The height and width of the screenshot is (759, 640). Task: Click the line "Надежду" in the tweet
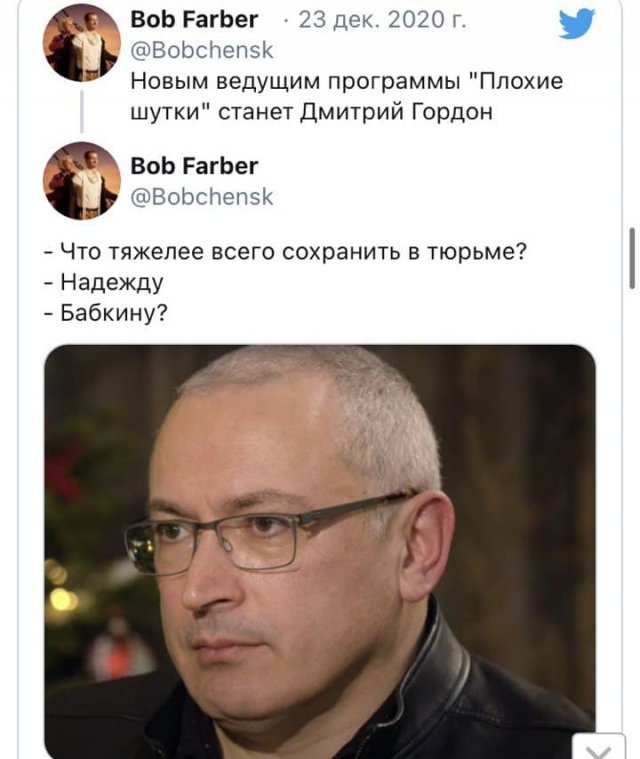coord(103,282)
